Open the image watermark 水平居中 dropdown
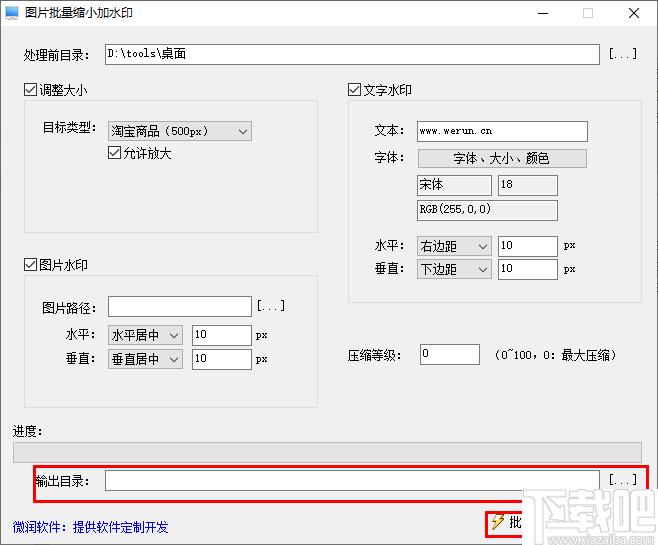The image size is (658, 545). pyautogui.click(x=145, y=335)
